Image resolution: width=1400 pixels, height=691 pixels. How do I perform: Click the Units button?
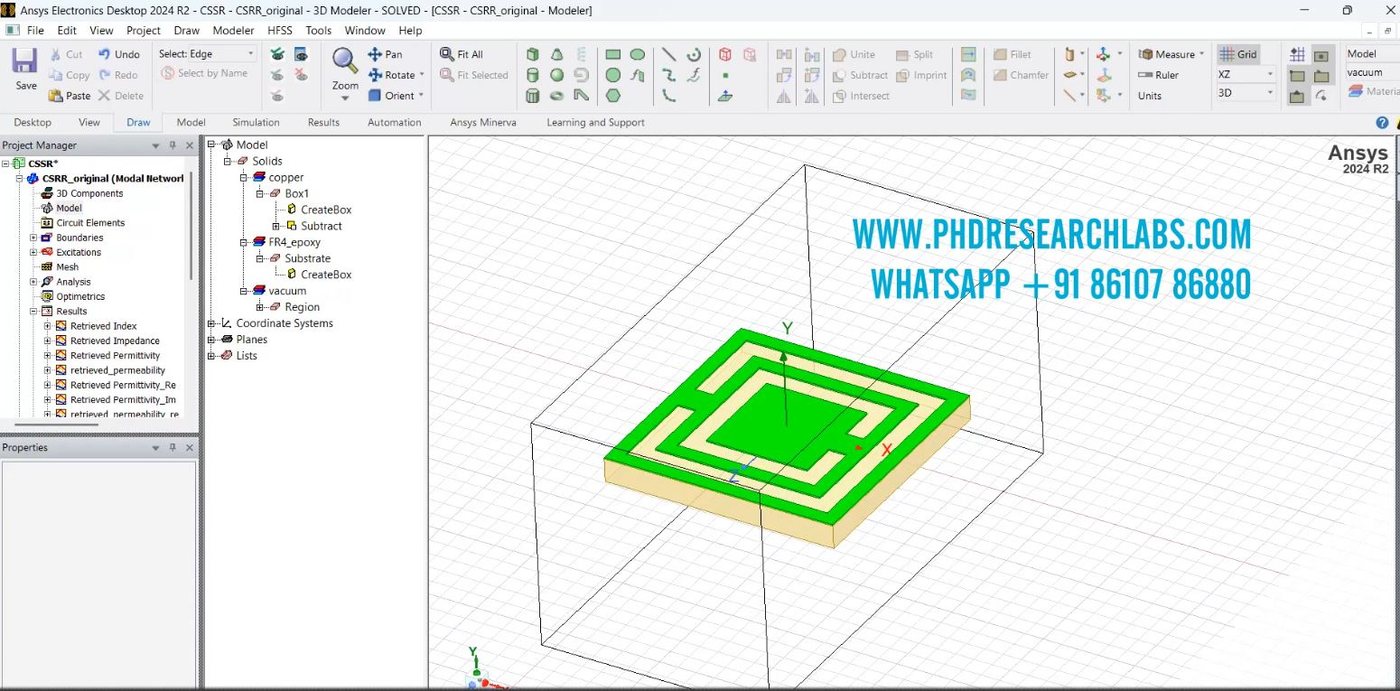(x=1149, y=96)
